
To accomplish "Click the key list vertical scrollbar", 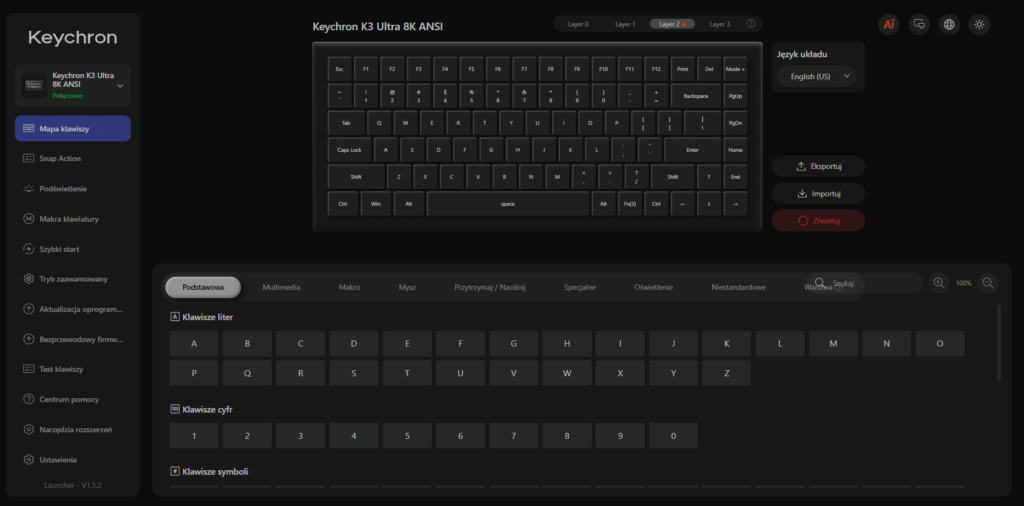I will pyautogui.click(x=999, y=341).
